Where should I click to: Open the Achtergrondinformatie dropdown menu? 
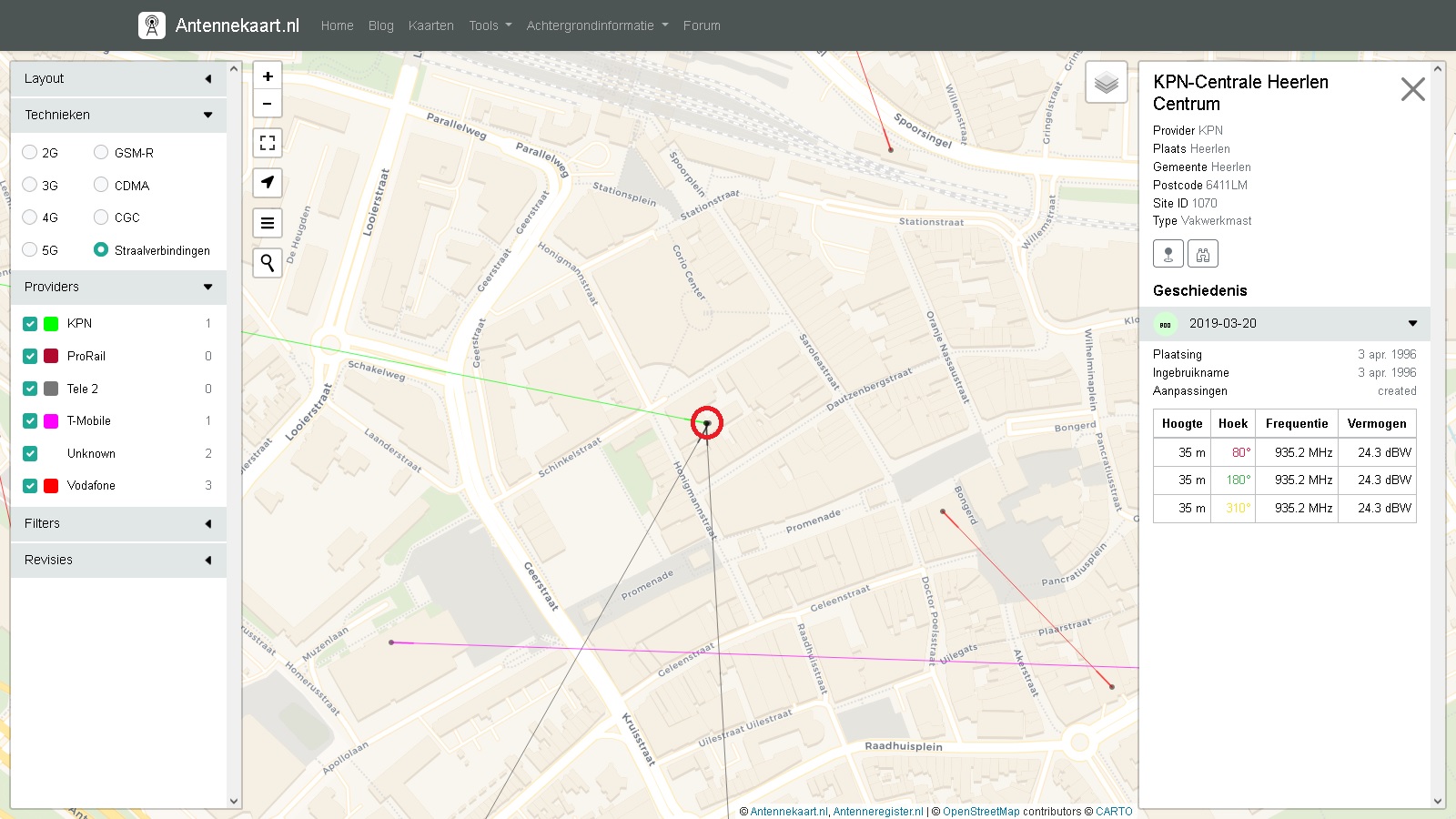(x=597, y=25)
